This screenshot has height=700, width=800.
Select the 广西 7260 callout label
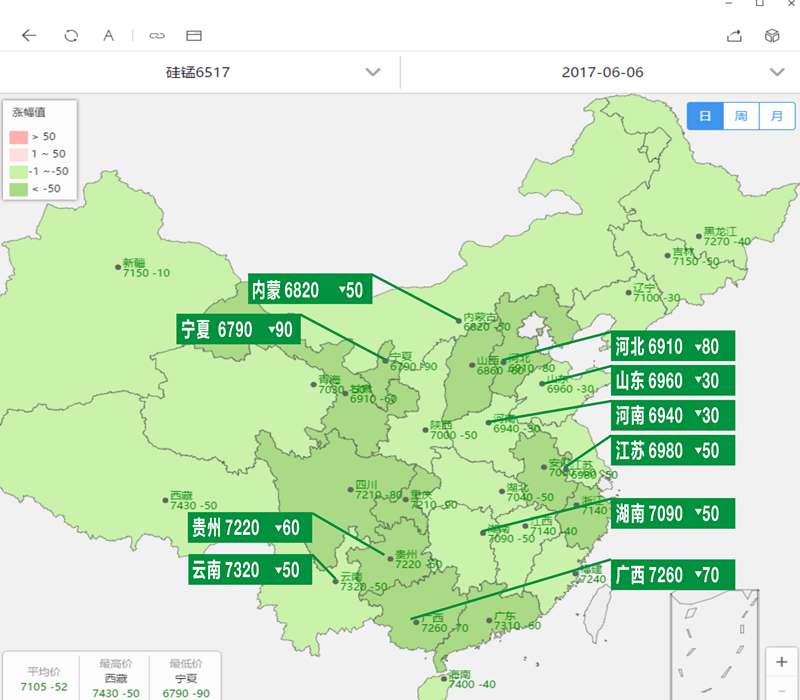tap(673, 574)
